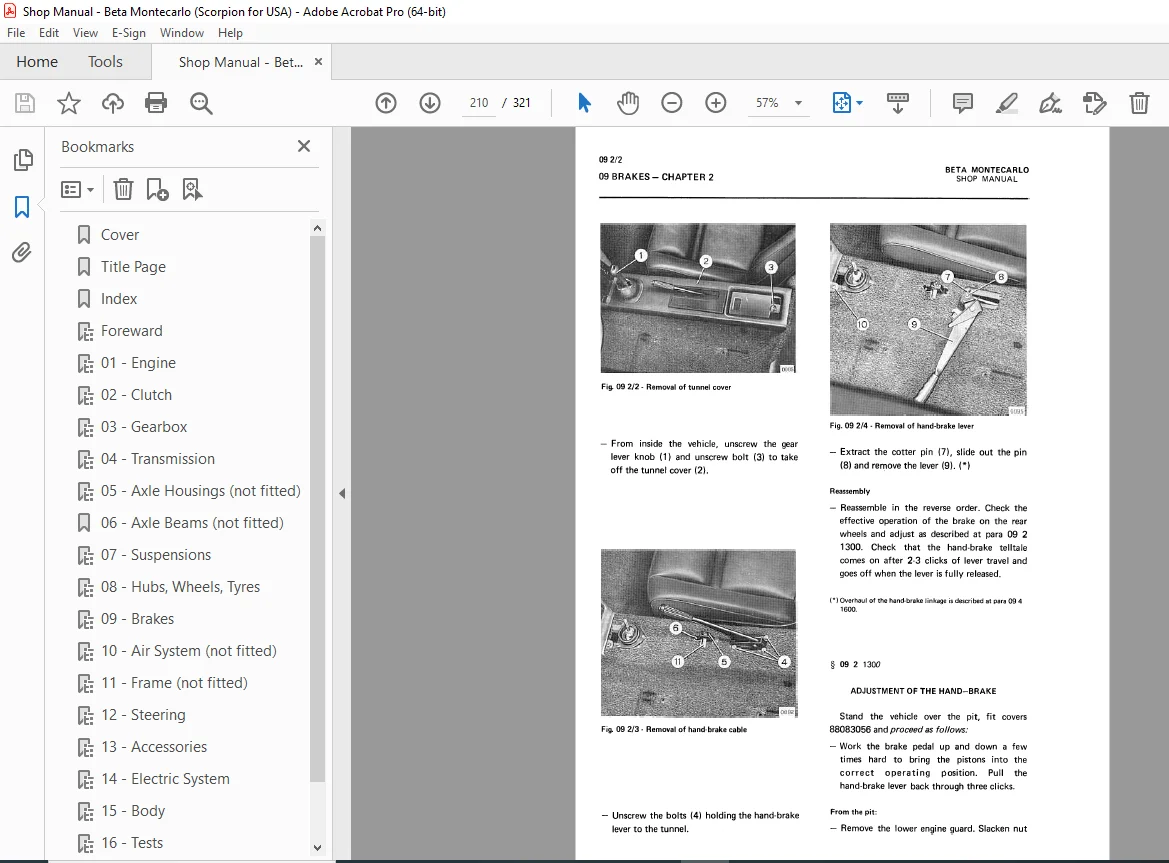The height and width of the screenshot is (863, 1169).
Task: Click the page number field showing 210
Action: [x=479, y=103]
